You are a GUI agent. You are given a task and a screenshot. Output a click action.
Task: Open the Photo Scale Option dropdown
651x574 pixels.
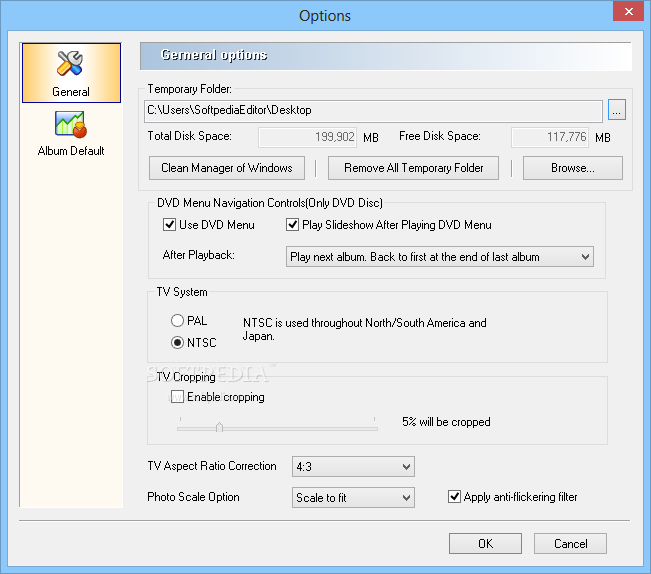353,498
